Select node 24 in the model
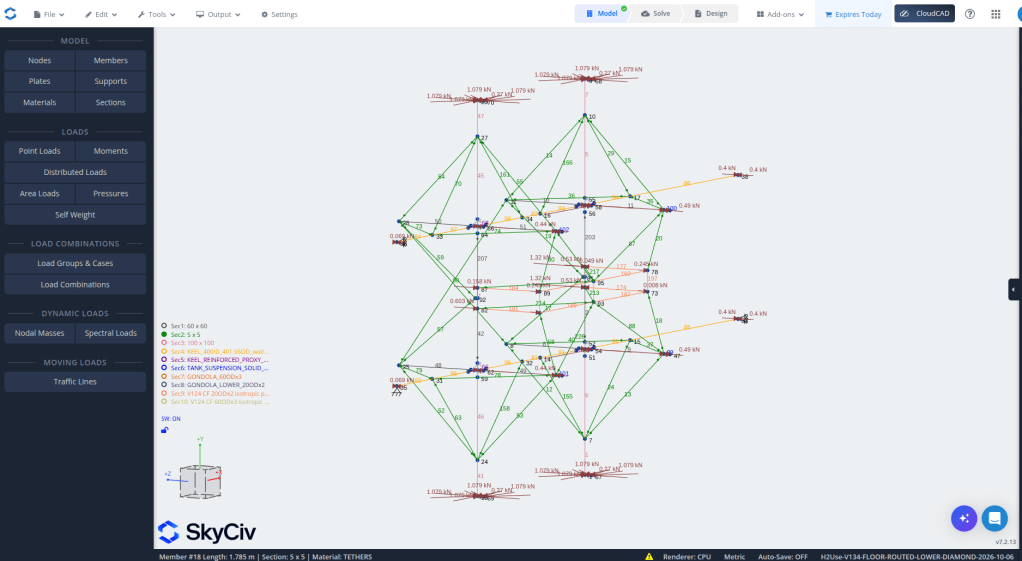1022x561 pixels. [x=478, y=460]
